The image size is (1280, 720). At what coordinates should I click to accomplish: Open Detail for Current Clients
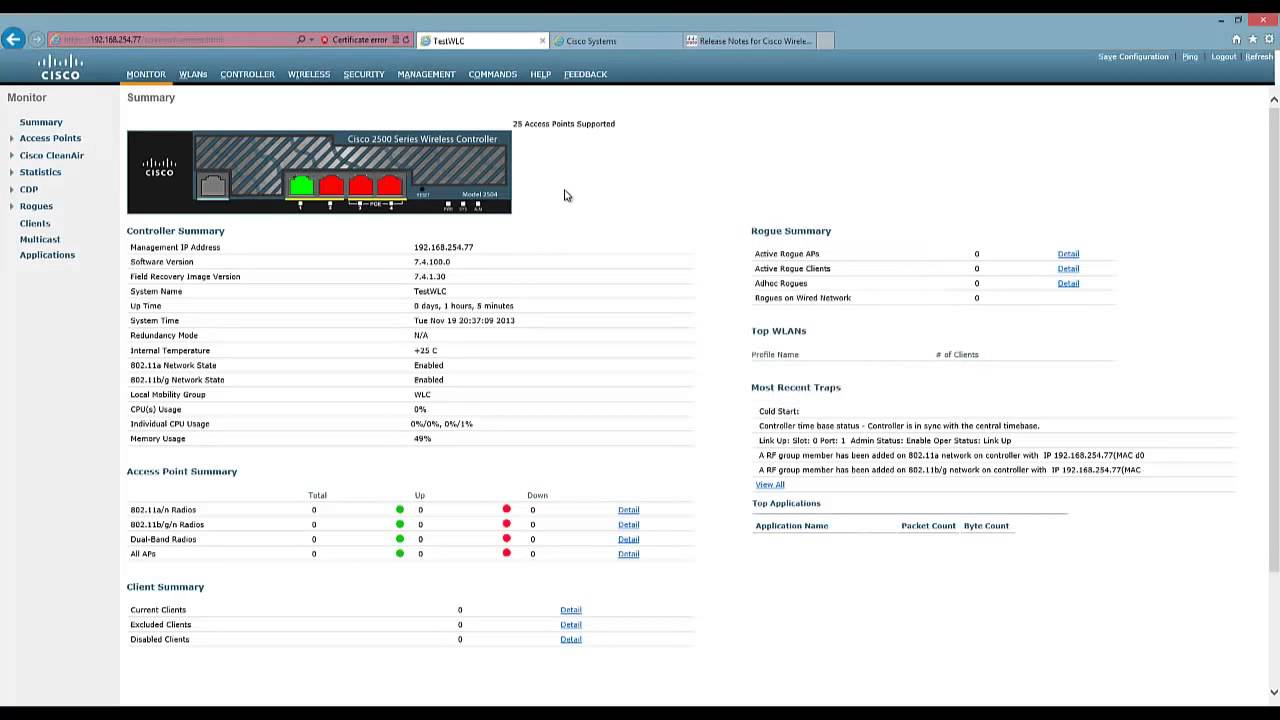click(x=571, y=610)
